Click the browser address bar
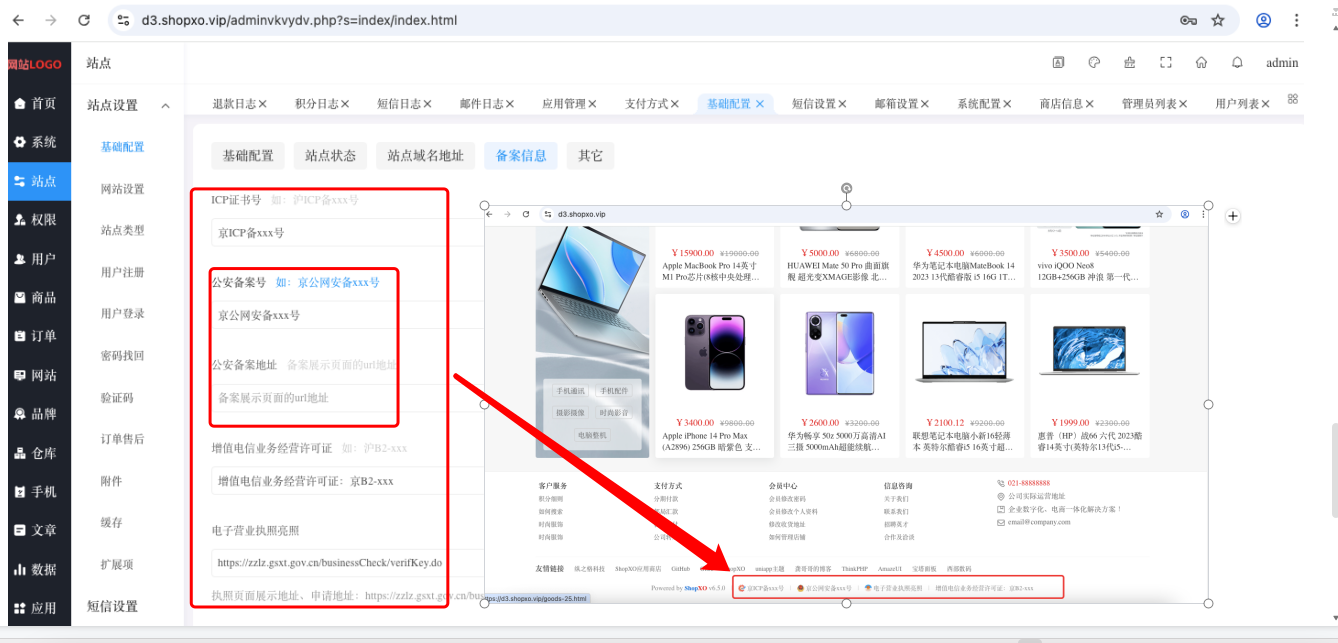The image size is (1338, 643). point(640,20)
